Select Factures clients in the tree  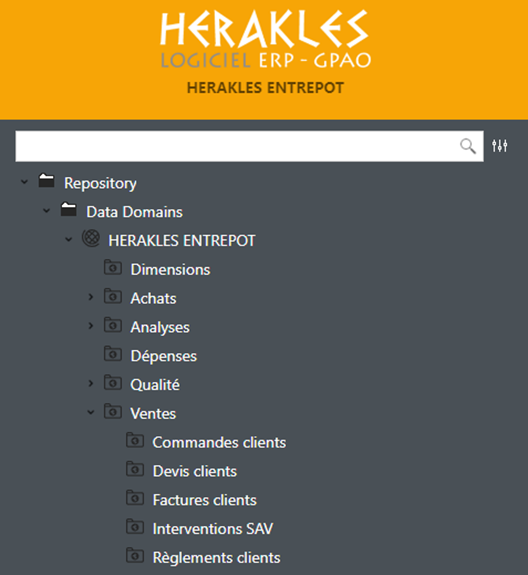tap(205, 500)
